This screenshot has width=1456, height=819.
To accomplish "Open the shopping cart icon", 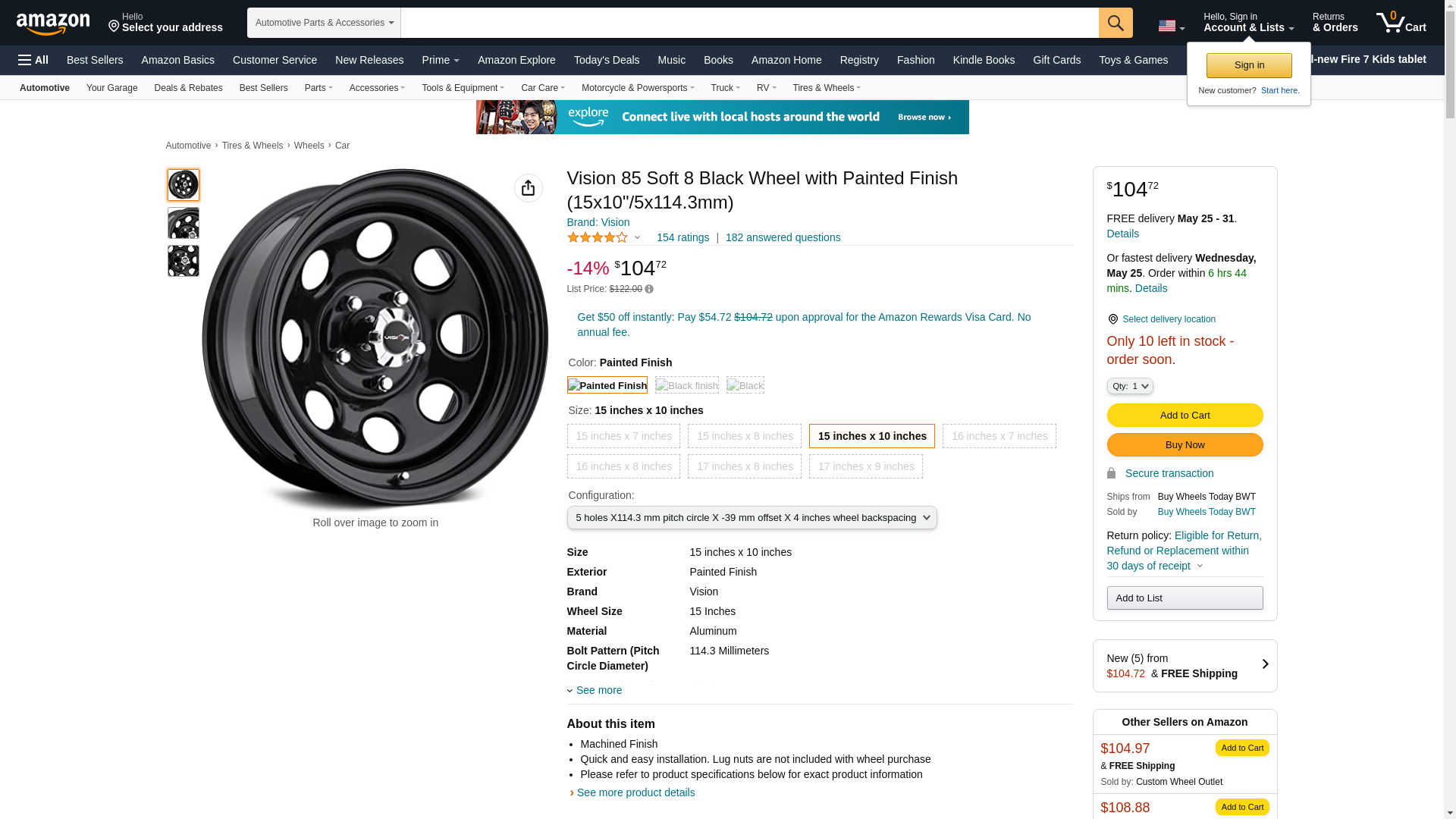I will pyautogui.click(x=1400, y=23).
